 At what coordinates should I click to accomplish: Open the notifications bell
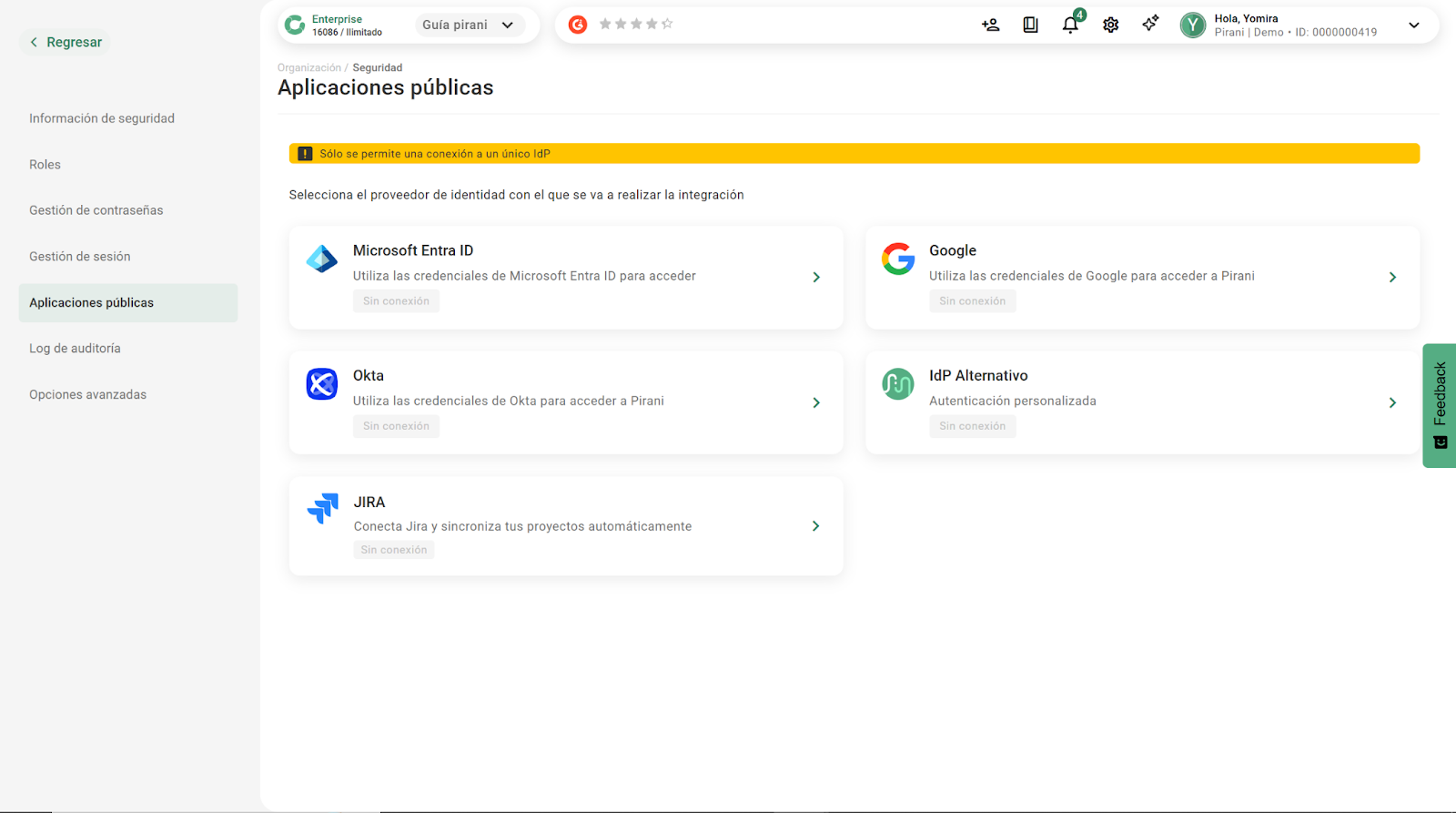[x=1070, y=25]
